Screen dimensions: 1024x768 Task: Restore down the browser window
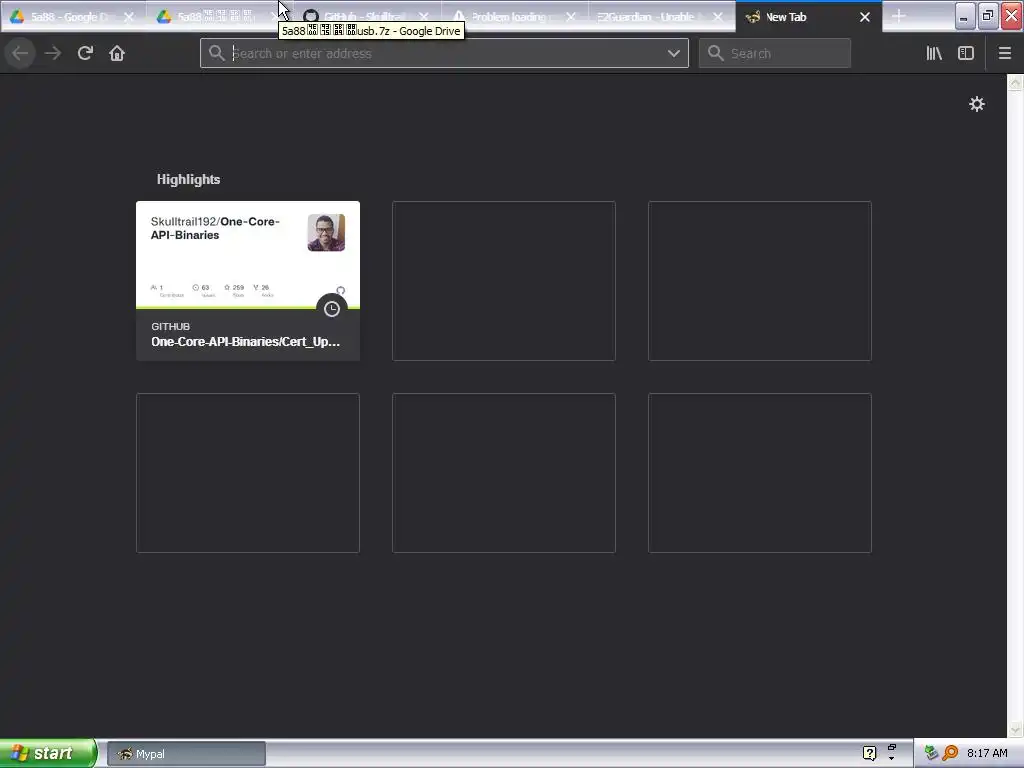pos(987,16)
